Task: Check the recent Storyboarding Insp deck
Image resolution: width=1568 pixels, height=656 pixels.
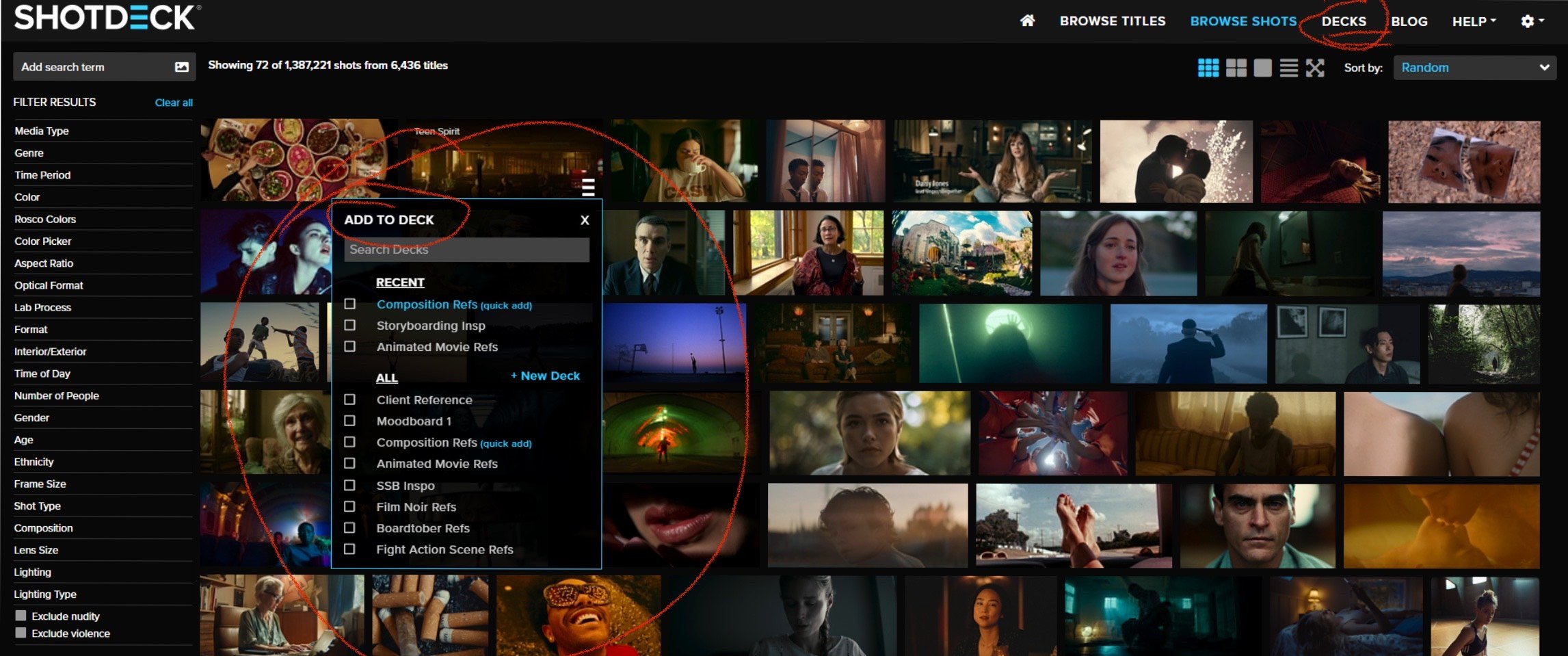Action: (x=349, y=325)
